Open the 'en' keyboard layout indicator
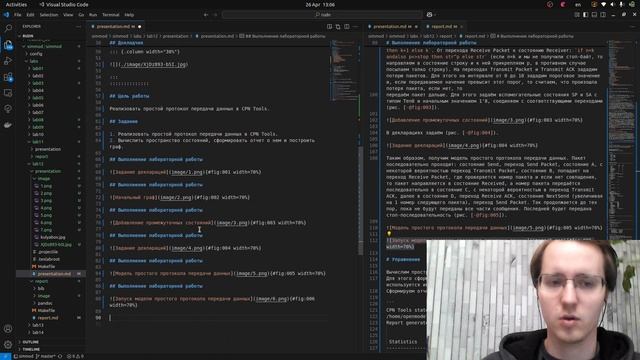 pos(578,4)
